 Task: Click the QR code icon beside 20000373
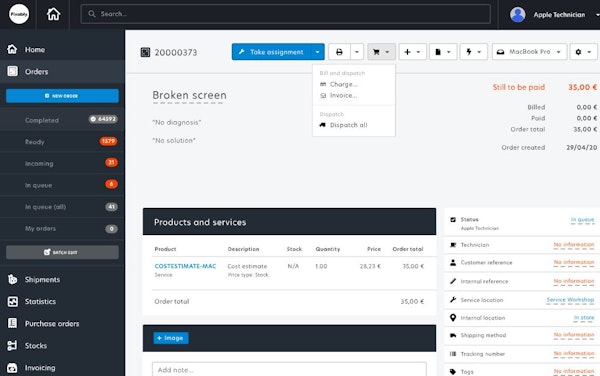[x=145, y=52]
